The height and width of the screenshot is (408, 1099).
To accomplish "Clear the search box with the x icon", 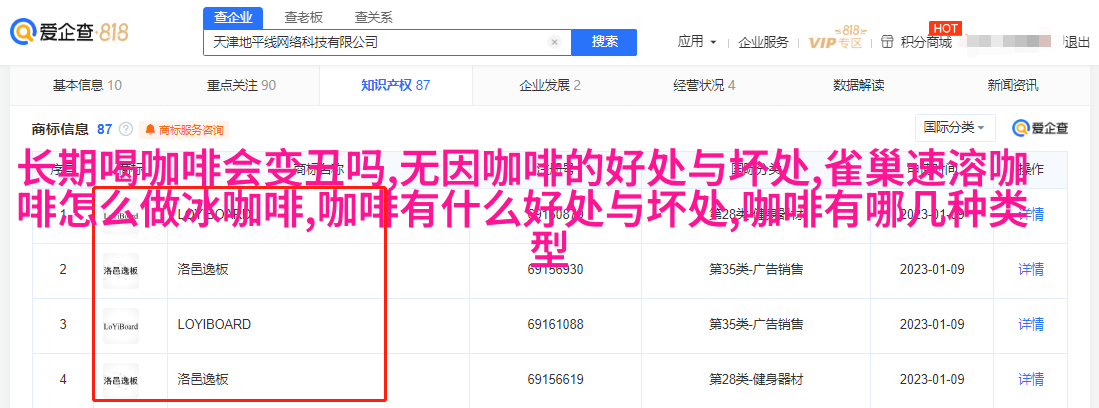I will [554, 42].
